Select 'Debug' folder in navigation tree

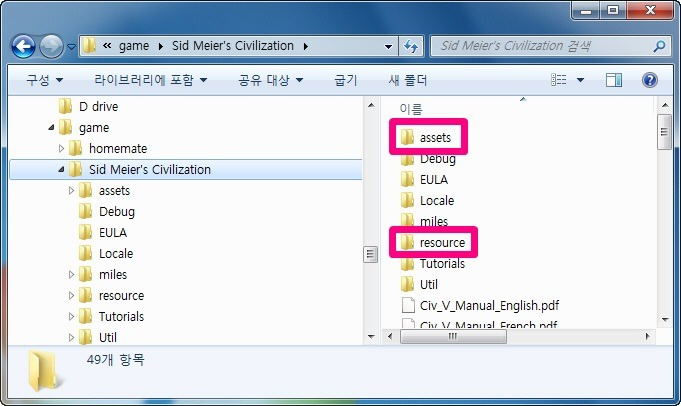click(117, 211)
